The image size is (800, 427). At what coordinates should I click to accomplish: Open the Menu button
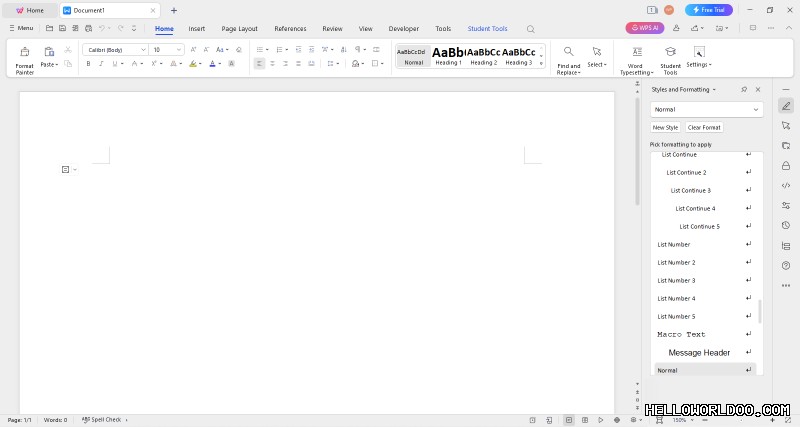point(21,28)
